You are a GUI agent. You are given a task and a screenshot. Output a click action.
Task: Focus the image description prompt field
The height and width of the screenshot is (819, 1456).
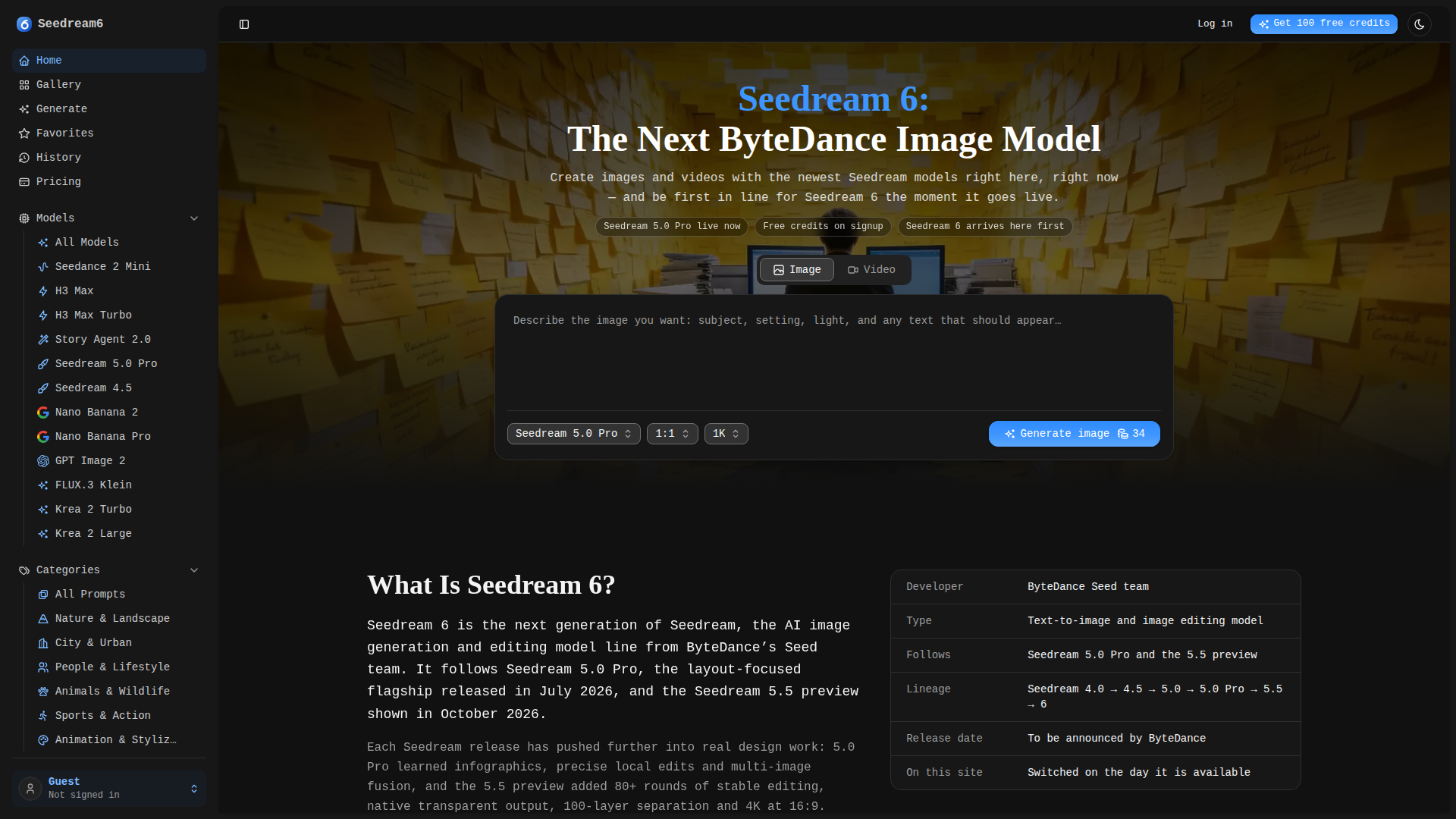pos(833,356)
